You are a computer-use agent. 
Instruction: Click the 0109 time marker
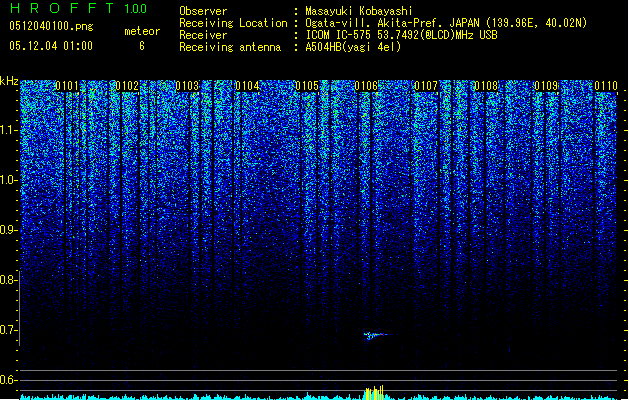[x=546, y=86]
